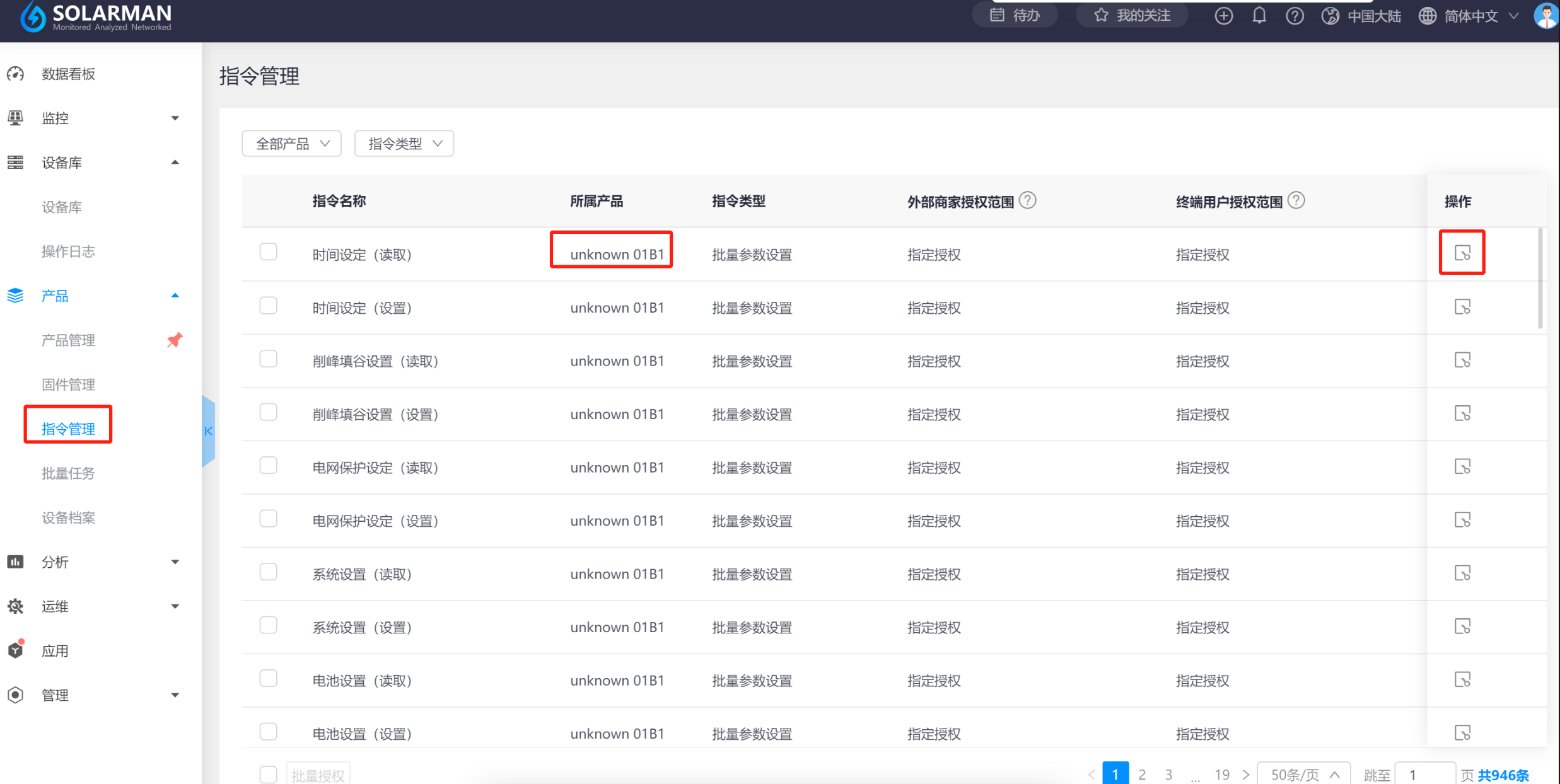Tick the checkbox for 系统设置（读取）row
Image resolution: width=1560 pixels, height=784 pixels.
click(x=268, y=572)
